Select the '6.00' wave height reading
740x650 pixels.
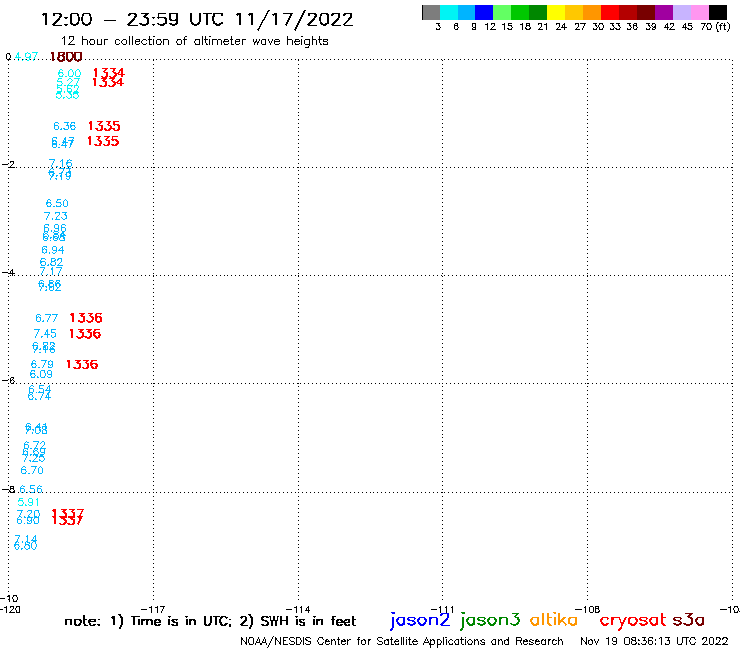[x=69, y=74]
